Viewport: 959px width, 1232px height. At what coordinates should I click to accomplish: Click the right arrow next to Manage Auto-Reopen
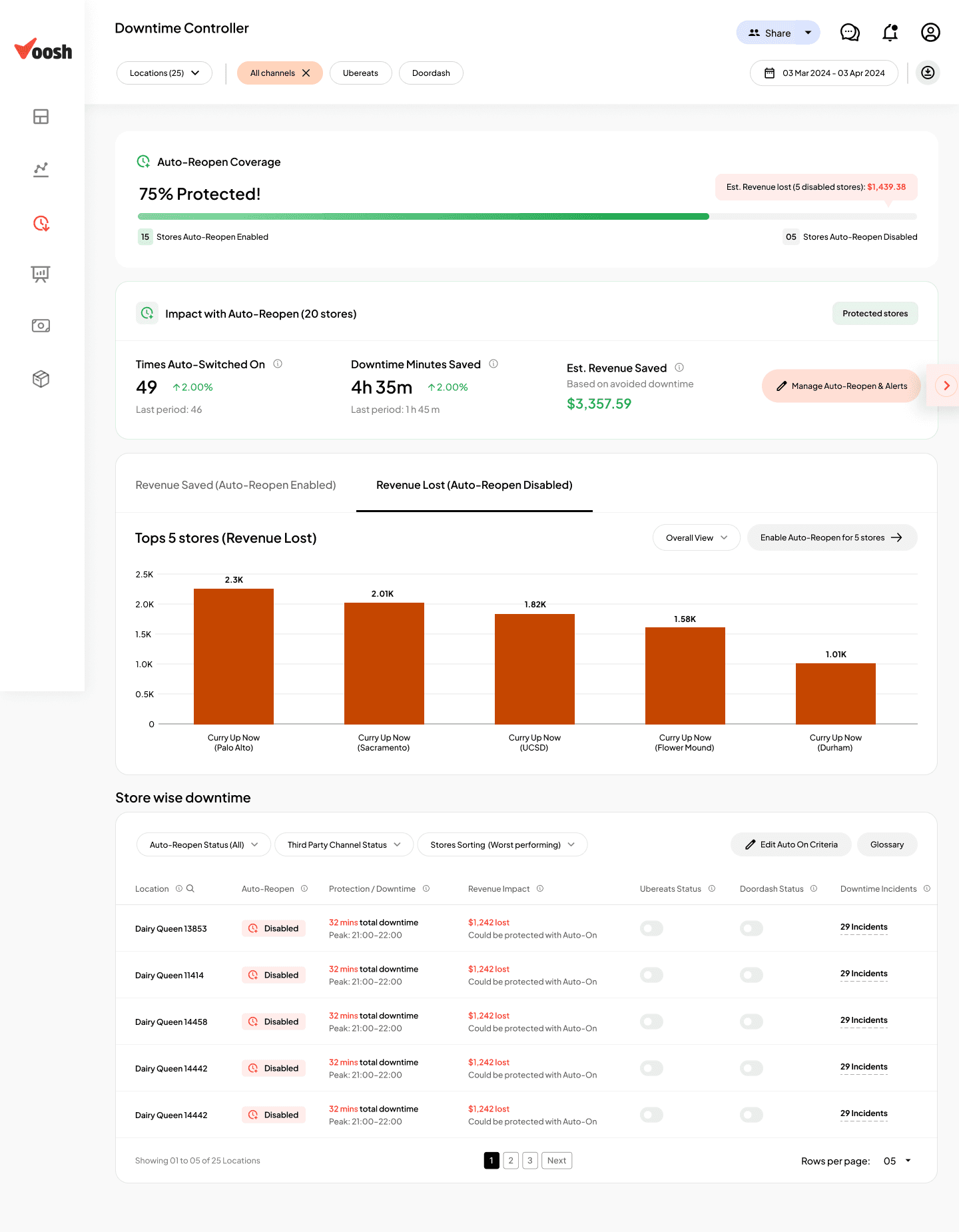pos(946,386)
